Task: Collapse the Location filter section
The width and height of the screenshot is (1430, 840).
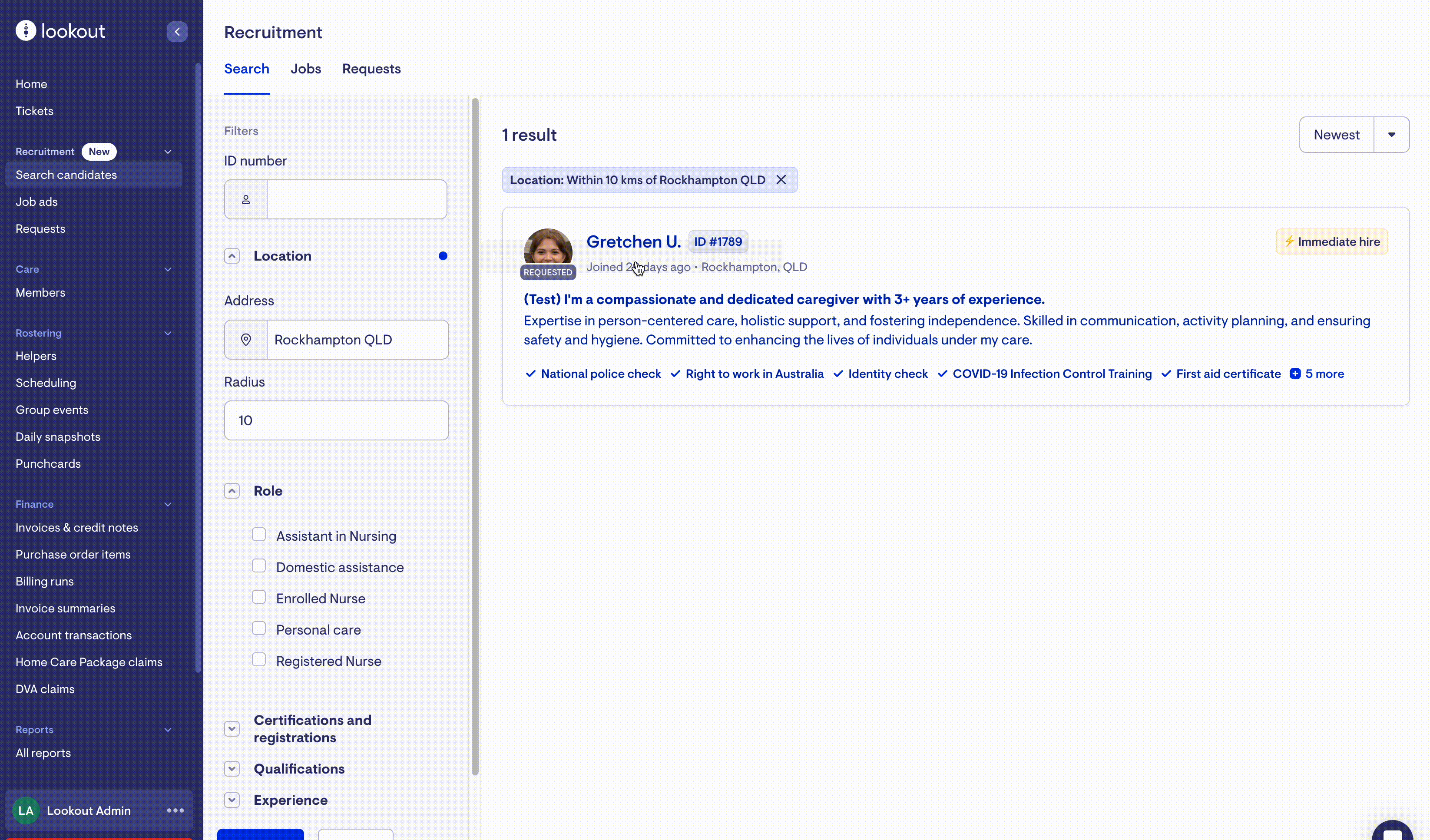Action: pyautogui.click(x=232, y=256)
